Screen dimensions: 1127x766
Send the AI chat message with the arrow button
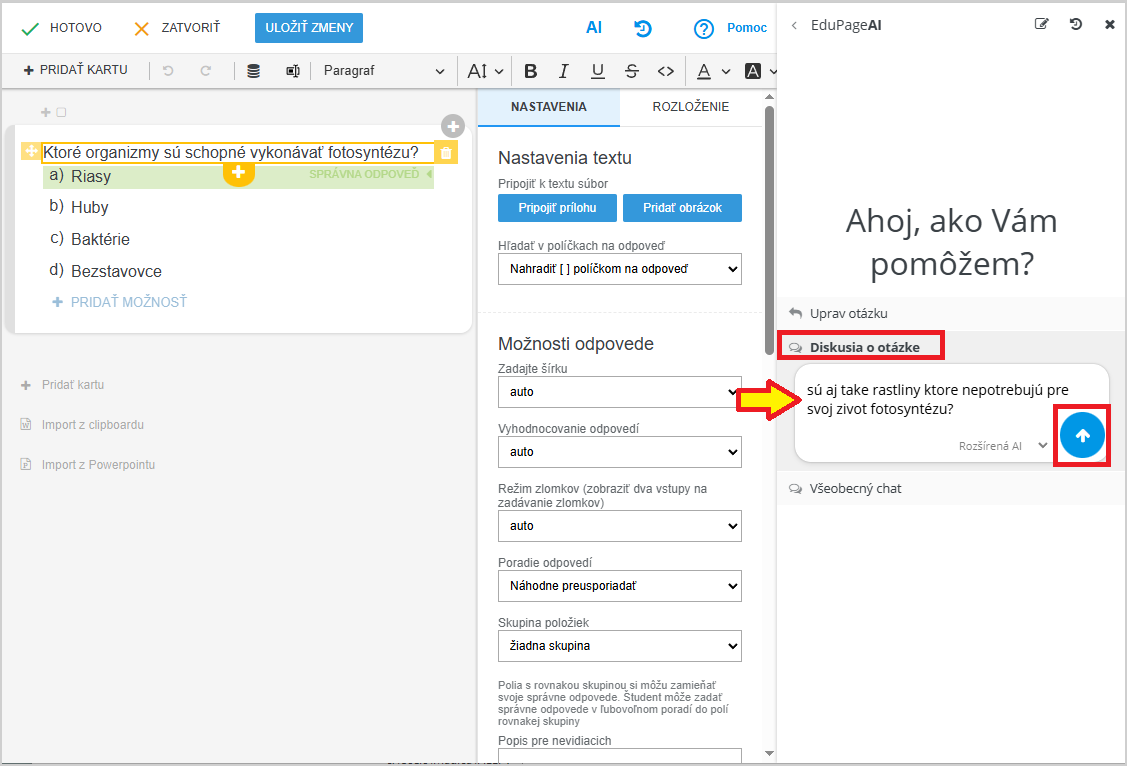point(1082,435)
